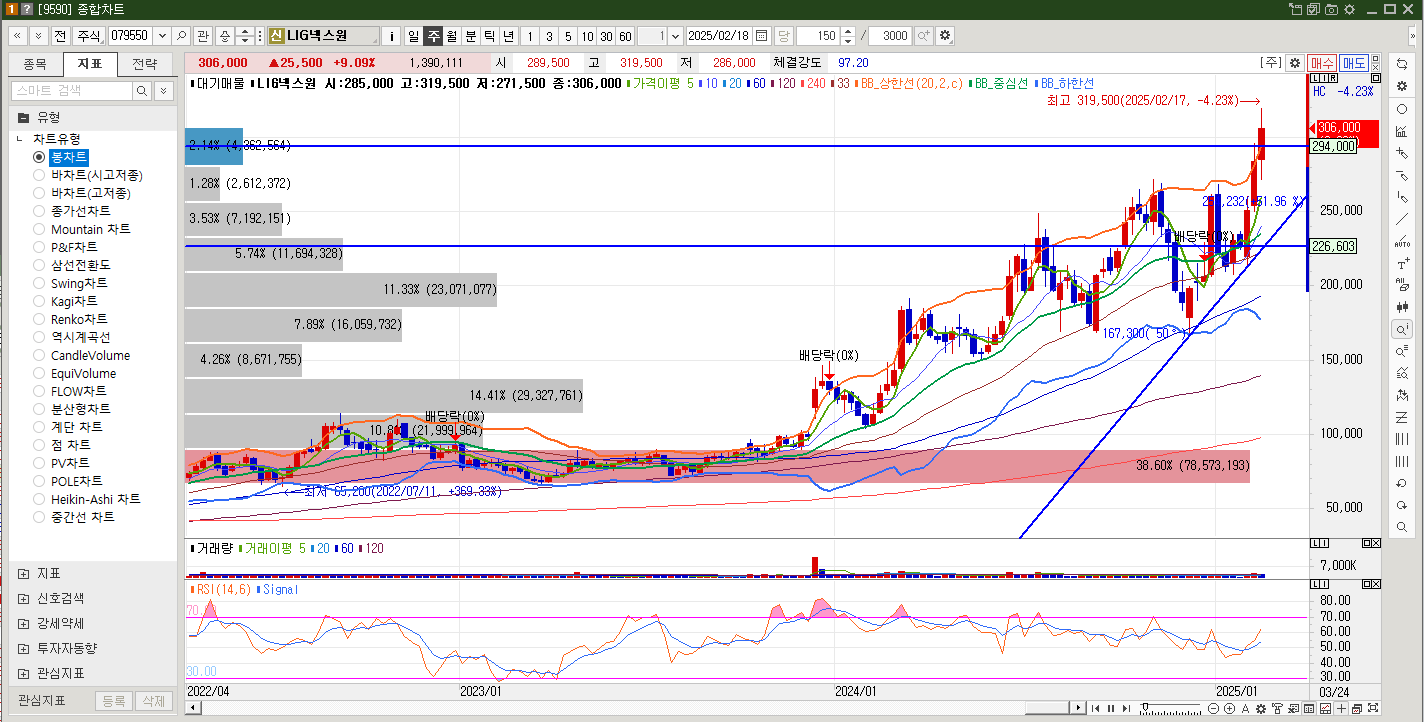Screen dimensions: 1424x722
Task: Click the 삭제 button under 관심지표
Action: click(153, 701)
